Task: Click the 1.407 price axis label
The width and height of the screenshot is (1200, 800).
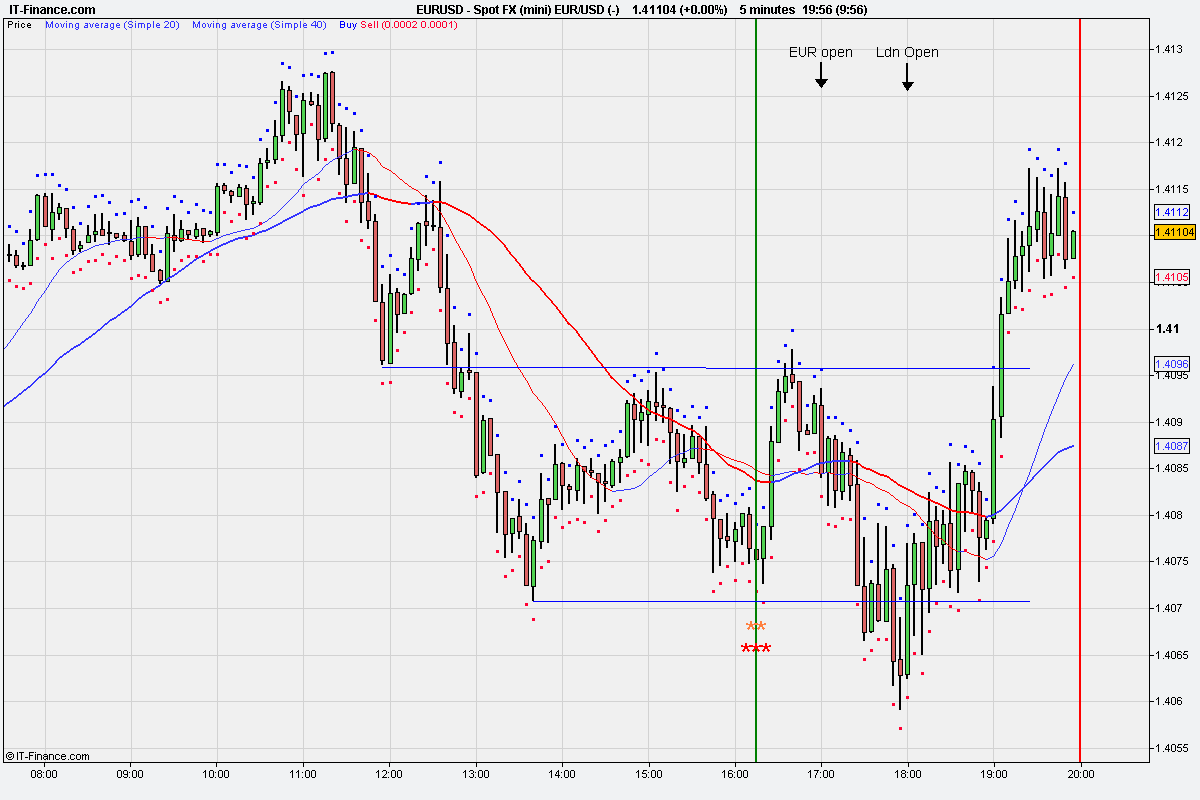Action: 1170,608
